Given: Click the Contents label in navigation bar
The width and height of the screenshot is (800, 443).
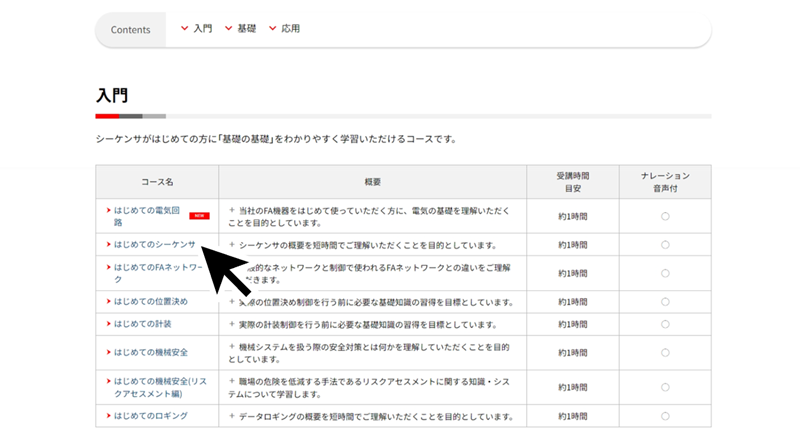Looking at the screenshot, I should [130, 30].
